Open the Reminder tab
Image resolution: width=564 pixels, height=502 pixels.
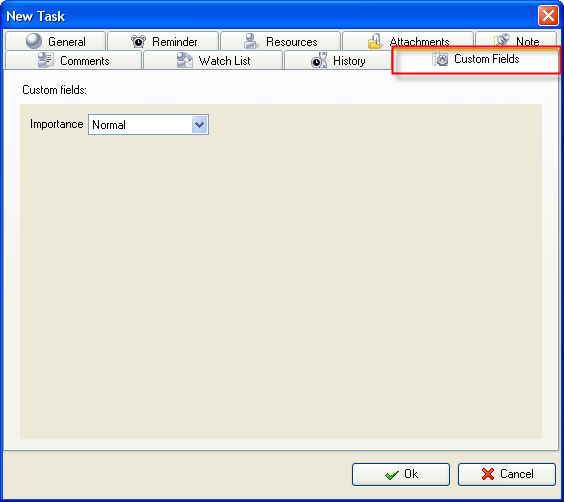click(163, 41)
